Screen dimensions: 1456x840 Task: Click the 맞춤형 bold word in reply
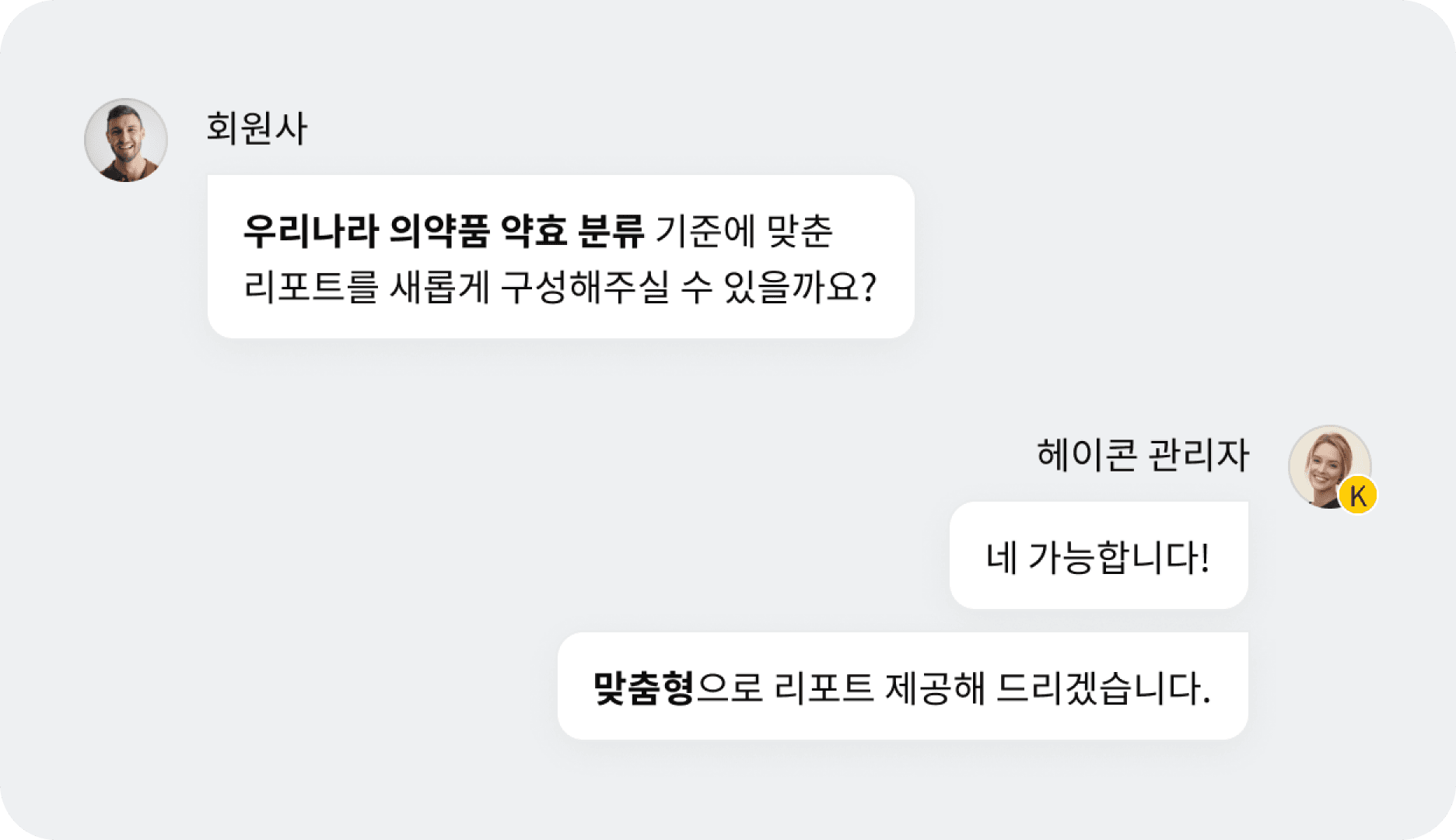[643, 688]
